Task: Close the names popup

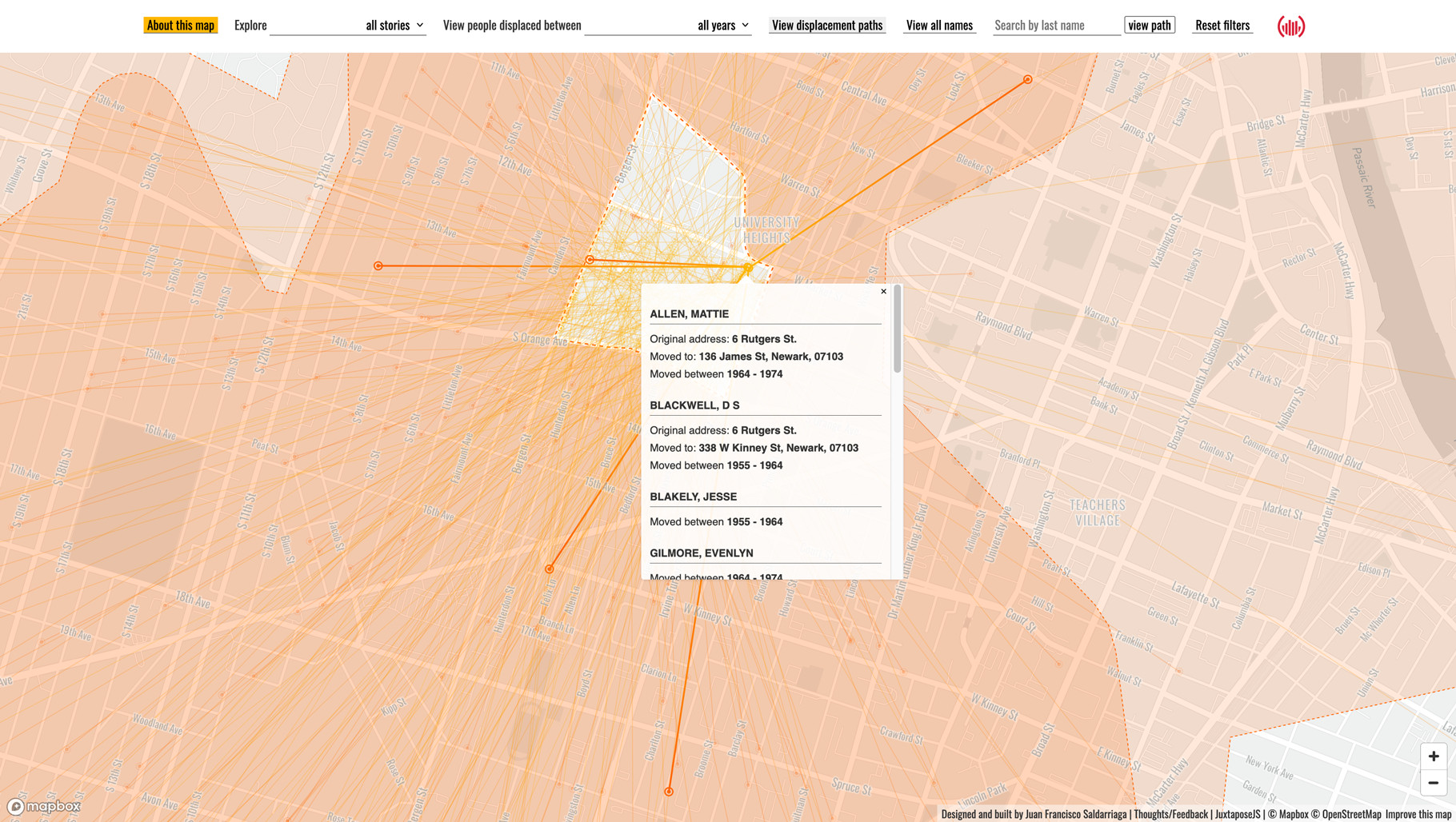Action: [x=883, y=291]
